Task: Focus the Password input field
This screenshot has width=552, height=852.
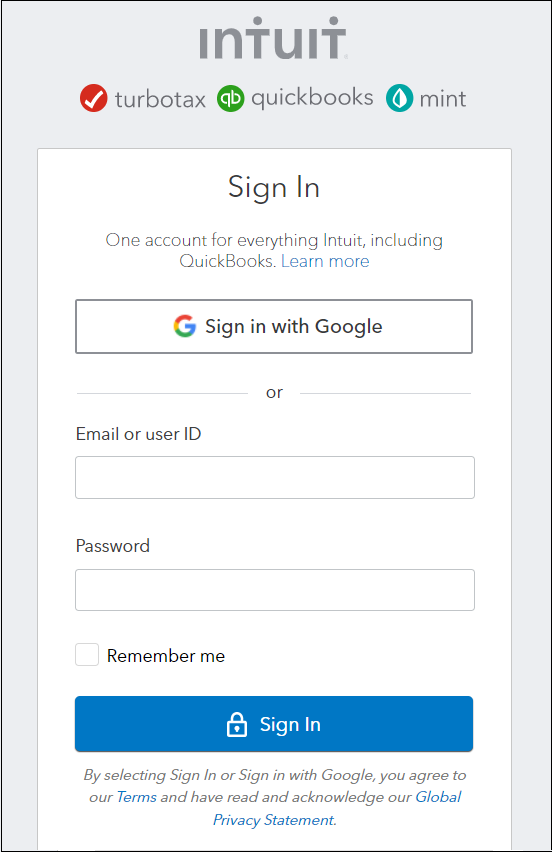Action: click(x=275, y=590)
